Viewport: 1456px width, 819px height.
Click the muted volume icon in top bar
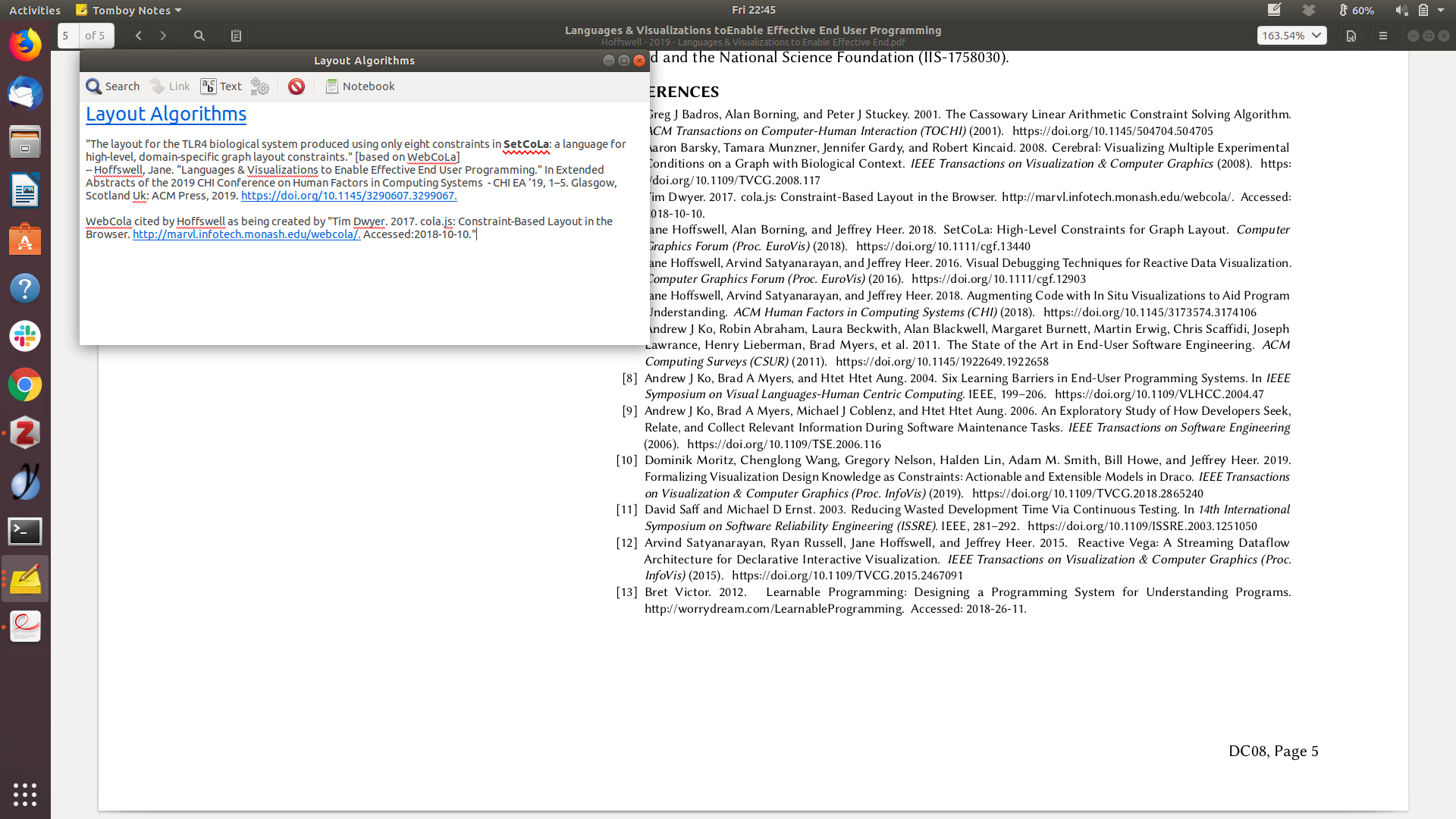[1401, 10]
